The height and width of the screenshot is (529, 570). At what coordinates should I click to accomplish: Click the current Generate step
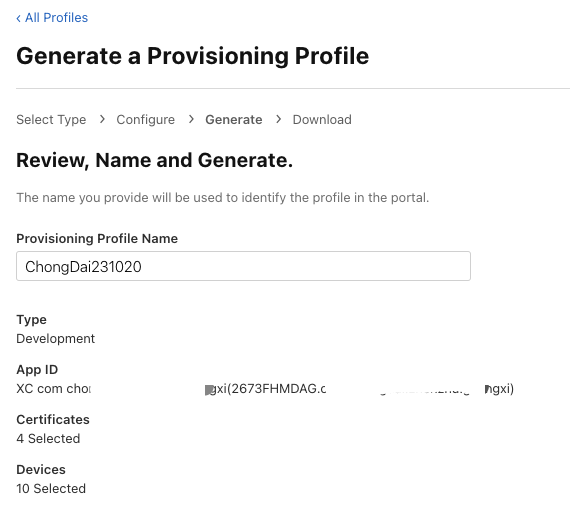(234, 120)
